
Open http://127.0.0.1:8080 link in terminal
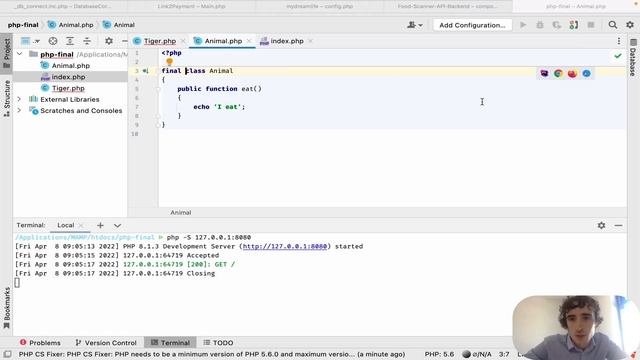pos(285,246)
